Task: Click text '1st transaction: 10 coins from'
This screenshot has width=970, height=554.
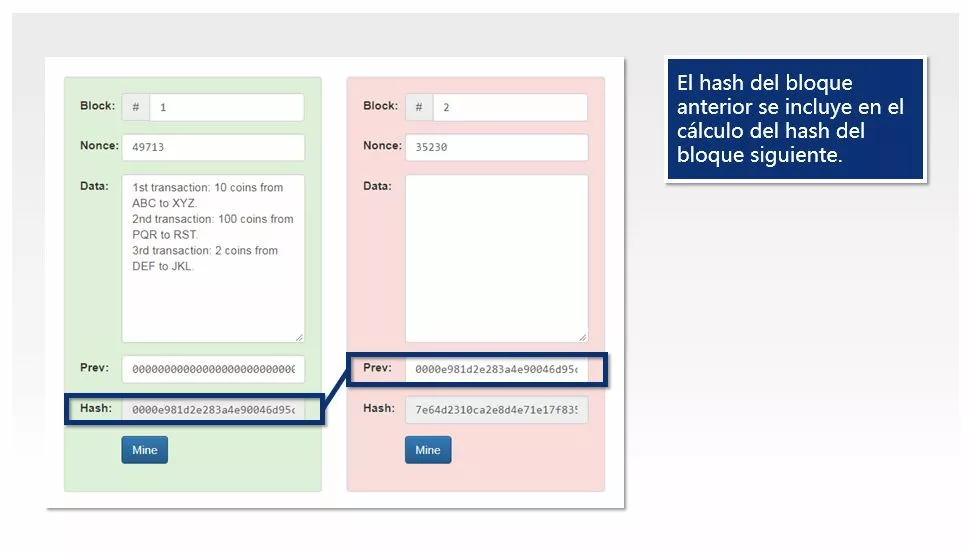Action: (x=207, y=187)
